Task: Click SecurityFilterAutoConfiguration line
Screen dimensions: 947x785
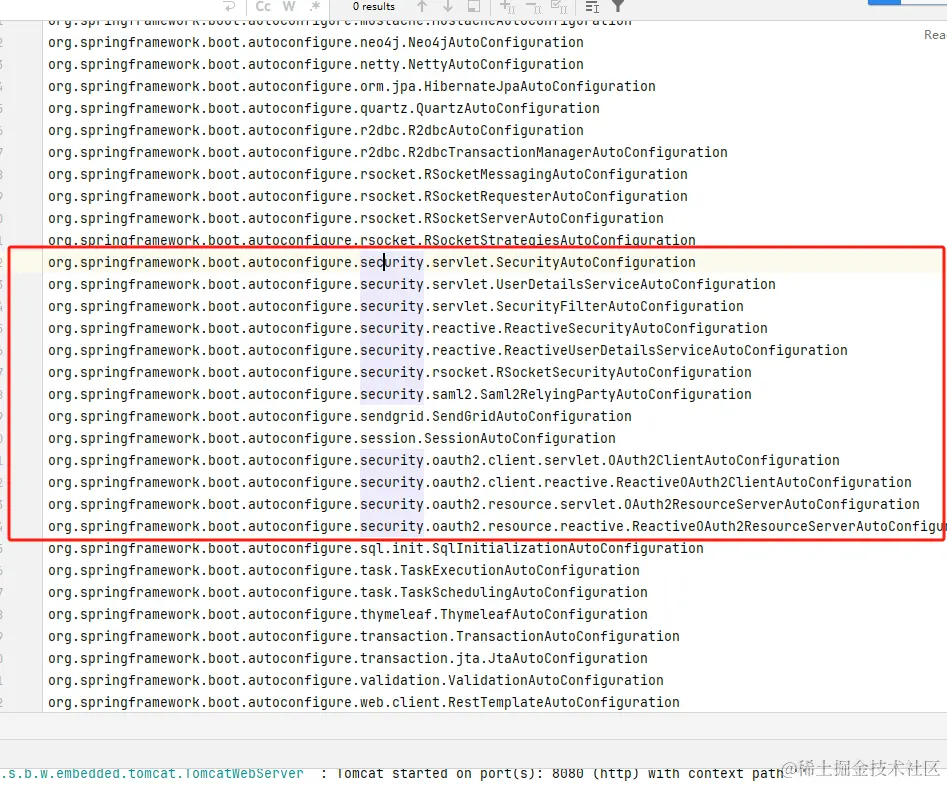Action: click(x=396, y=306)
